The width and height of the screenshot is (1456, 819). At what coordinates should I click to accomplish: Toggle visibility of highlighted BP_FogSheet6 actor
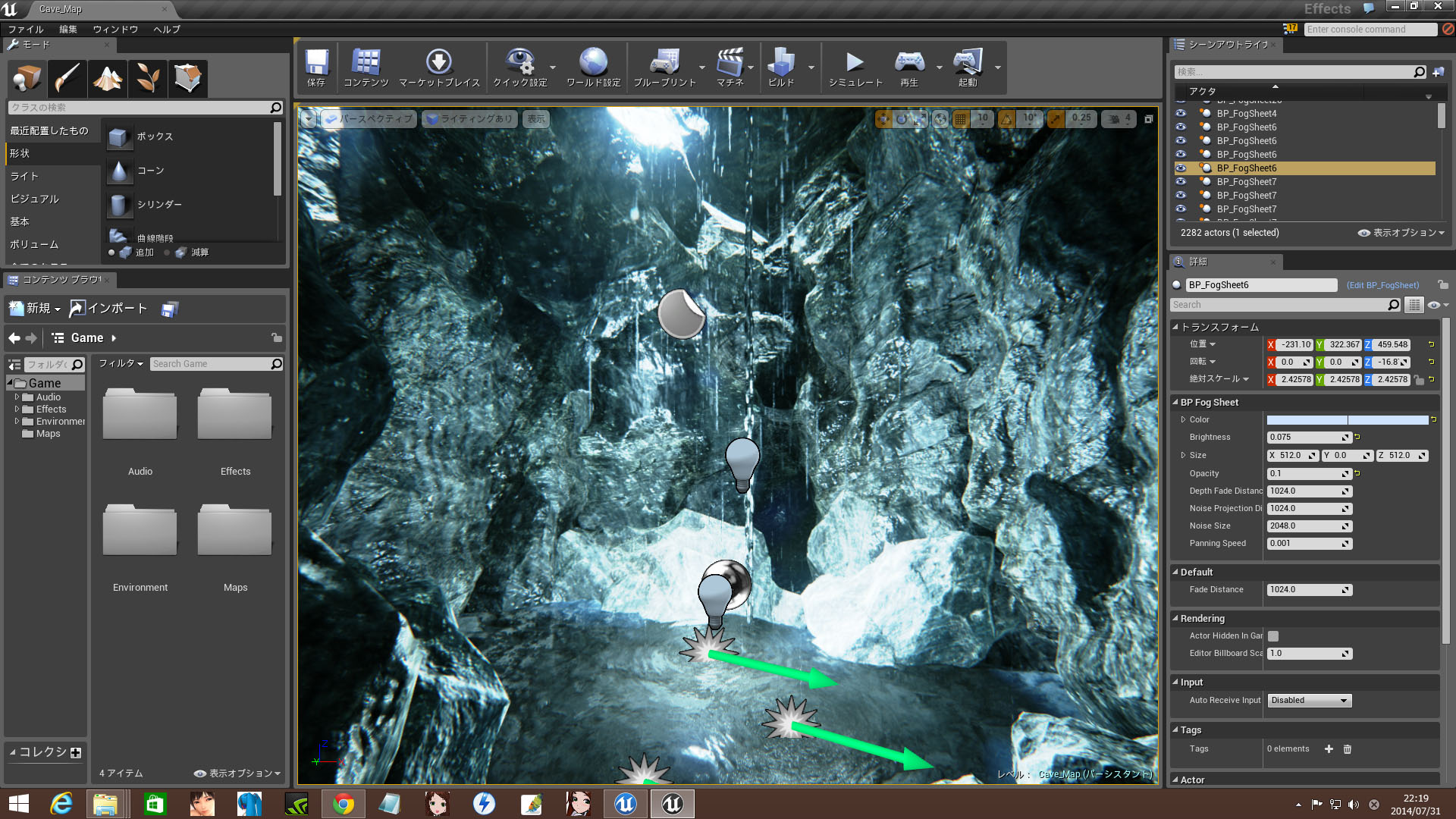[x=1181, y=168]
